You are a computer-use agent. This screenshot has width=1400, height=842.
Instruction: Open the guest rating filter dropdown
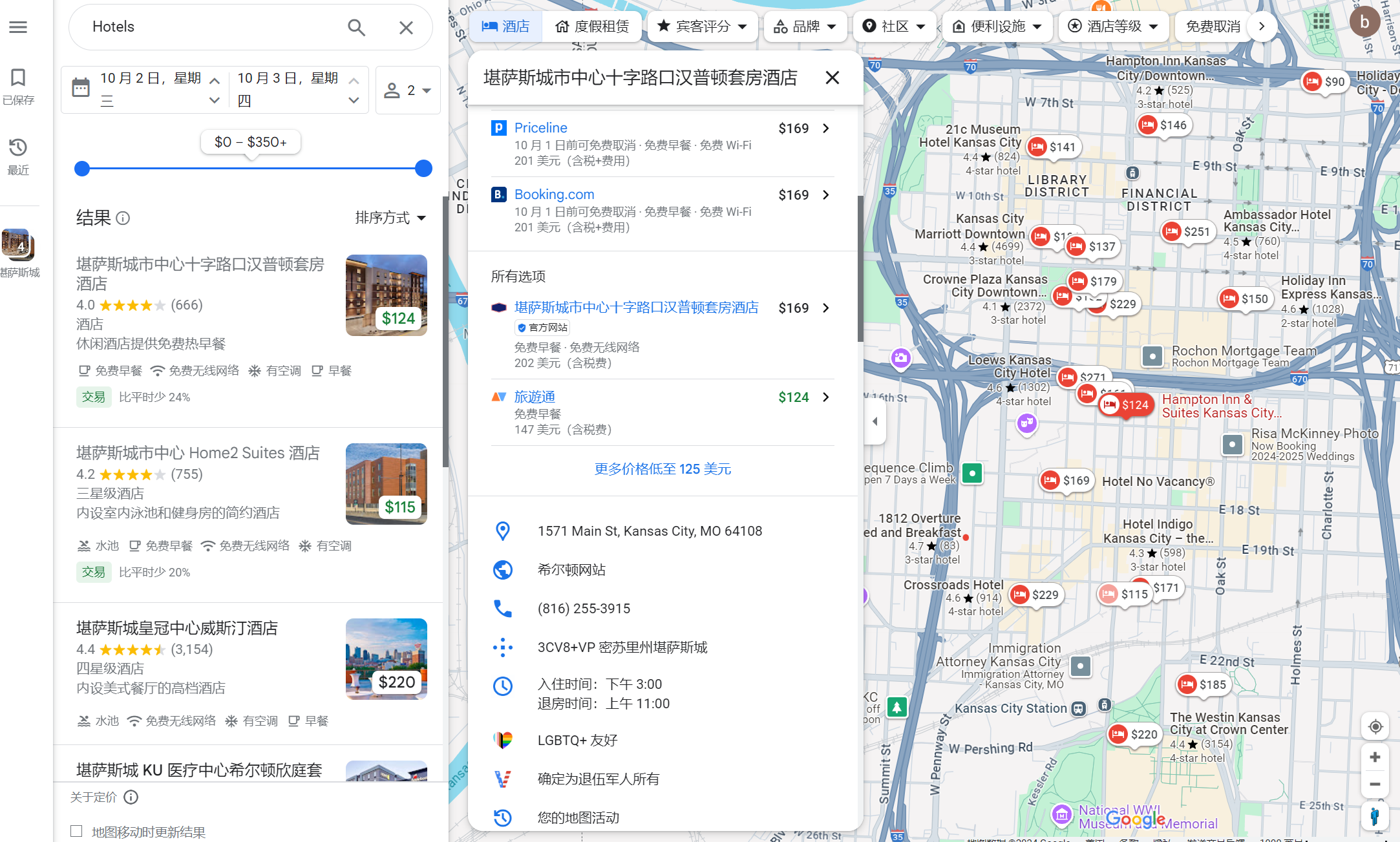point(703,26)
